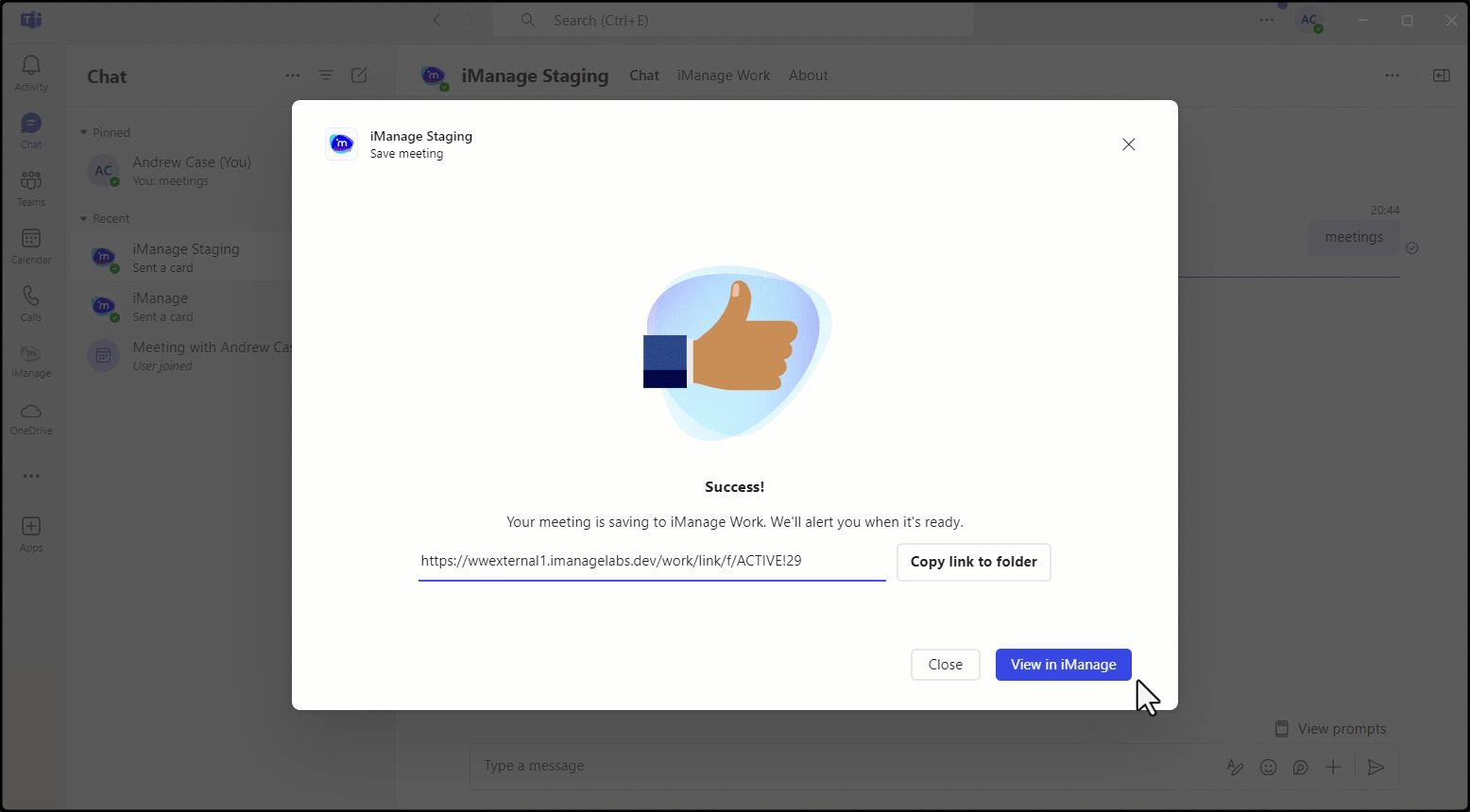The image size is (1470, 812).
Task: Collapse the Pinned chats section
Action: (86, 132)
